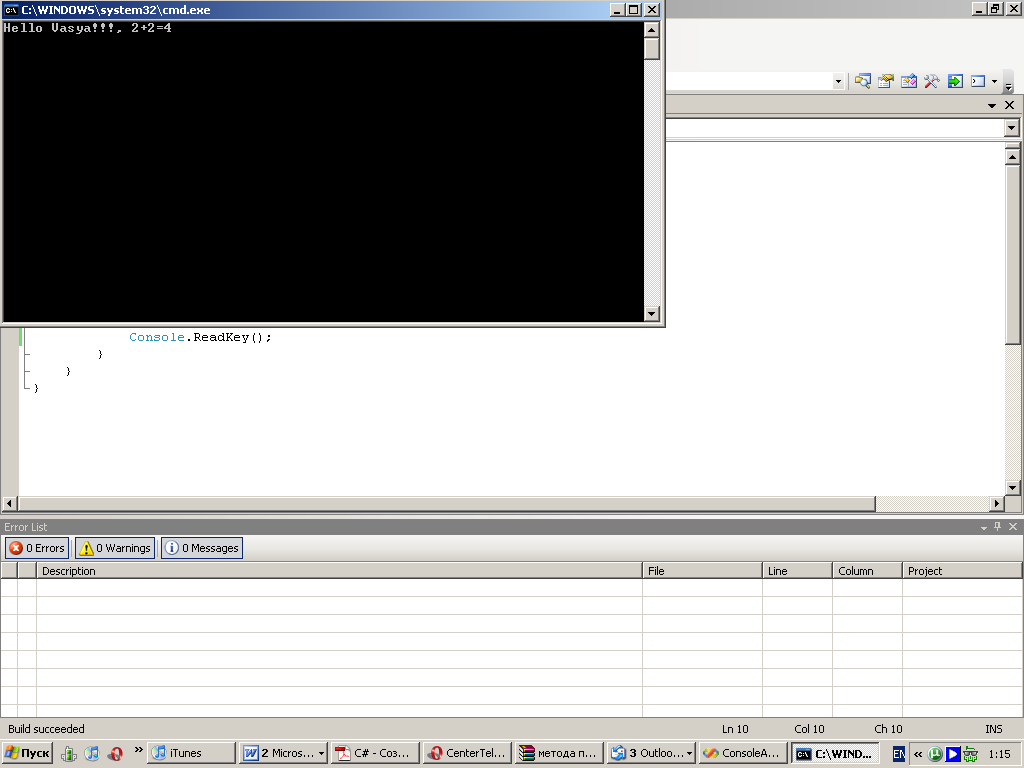Click Ch 10 status bar indicator
This screenshot has height=768, width=1024.
(x=888, y=729)
